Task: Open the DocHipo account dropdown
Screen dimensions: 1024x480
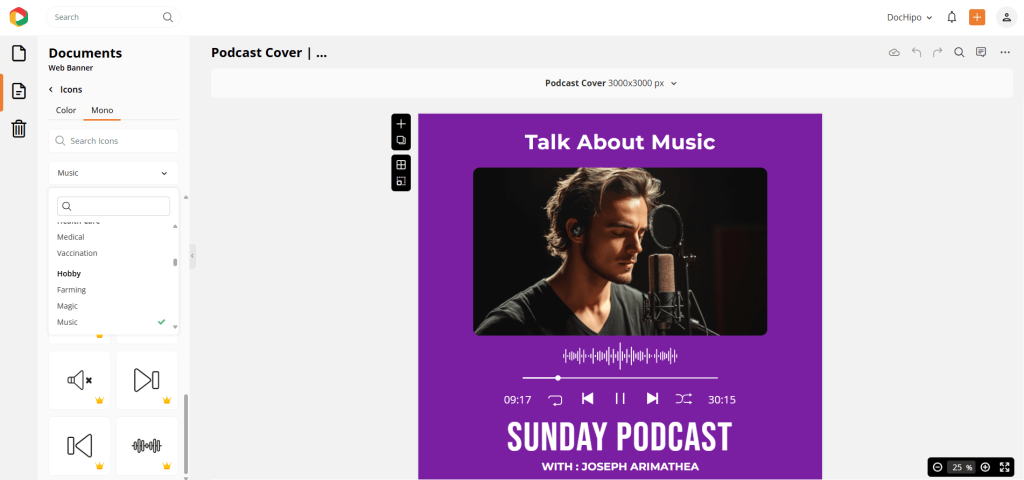Action: click(x=909, y=17)
